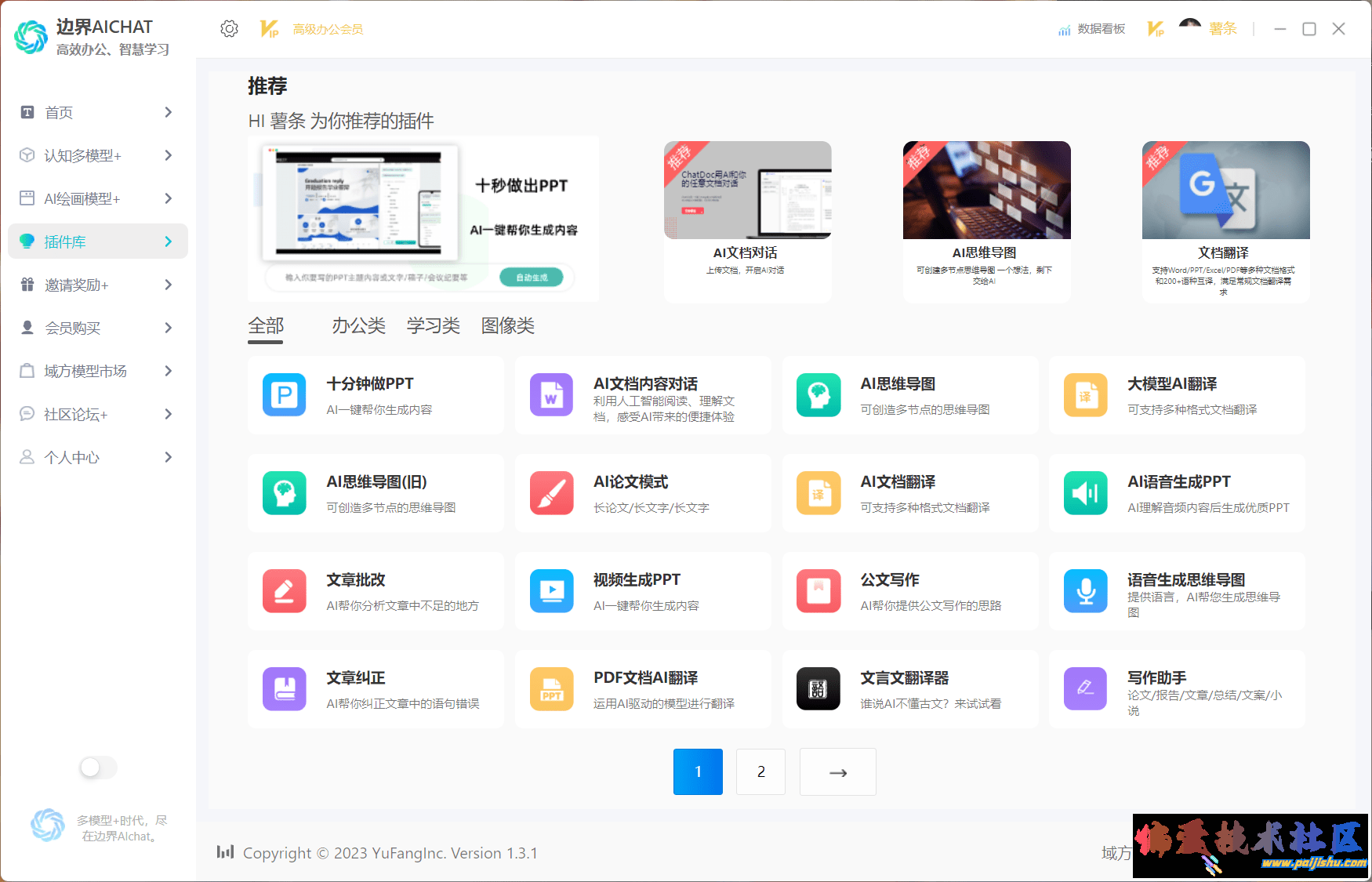Switch to the 办公类 tab
Image resolution: width=1372 pixels, height=882 pixels.
coord(358,325)
